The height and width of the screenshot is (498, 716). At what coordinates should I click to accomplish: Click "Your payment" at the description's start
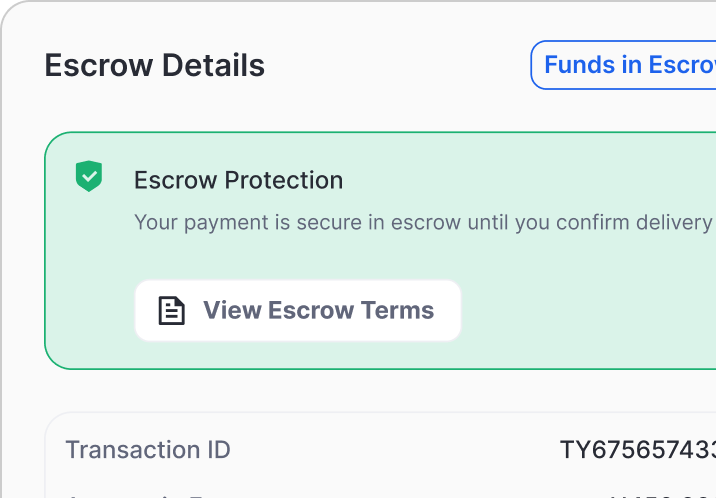click(x=184, y=221)
